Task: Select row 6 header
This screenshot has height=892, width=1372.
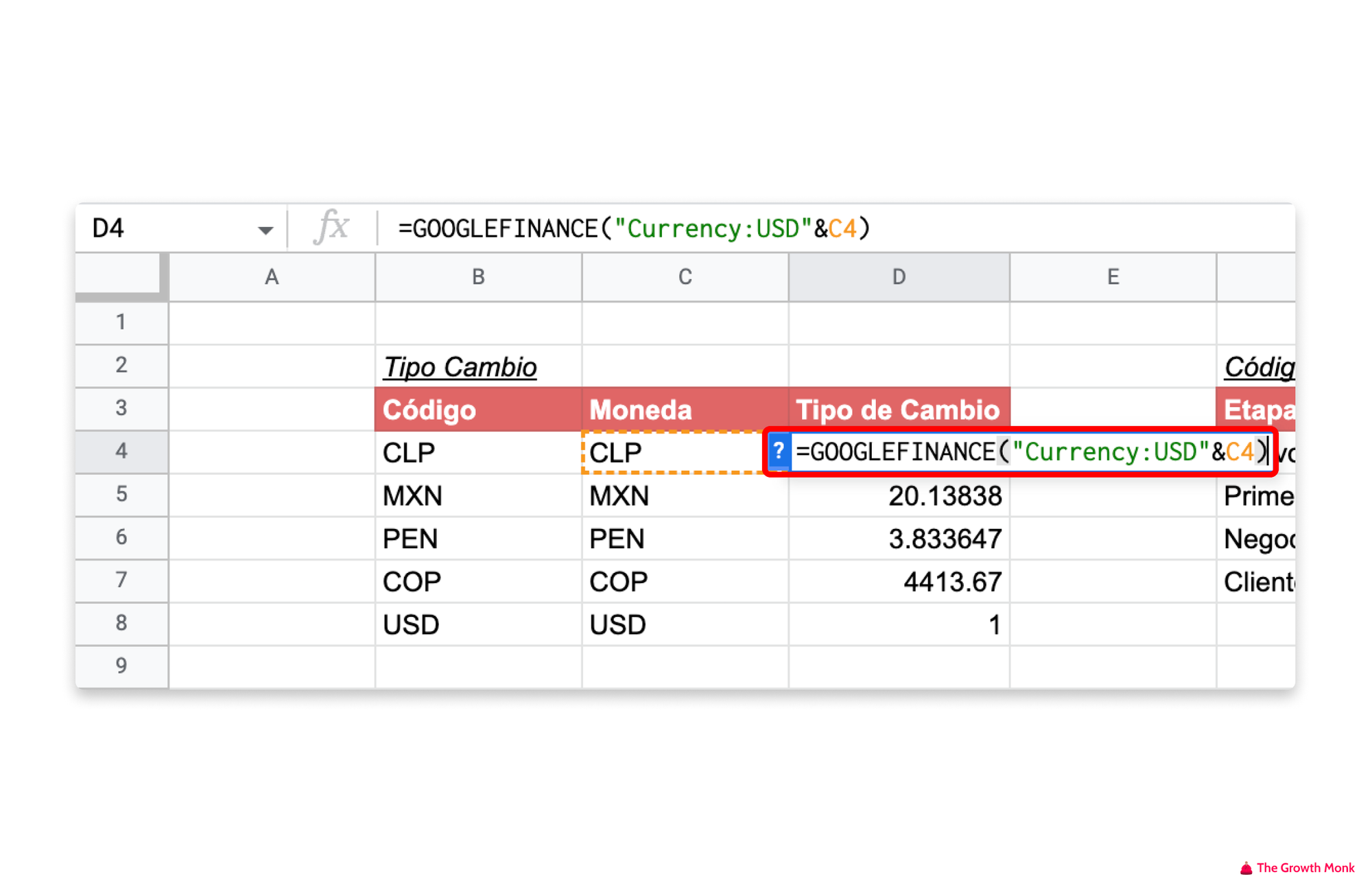Action: (121, 538)
